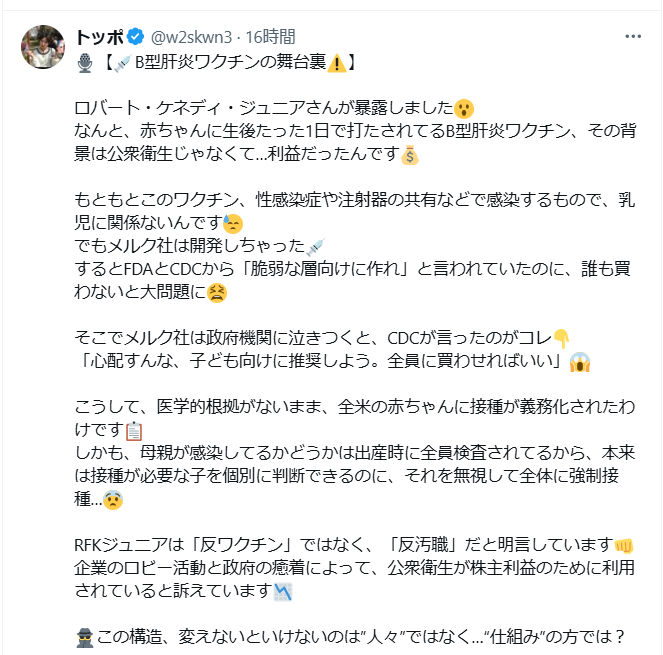Click the screaming face emoji

[577, 361]
